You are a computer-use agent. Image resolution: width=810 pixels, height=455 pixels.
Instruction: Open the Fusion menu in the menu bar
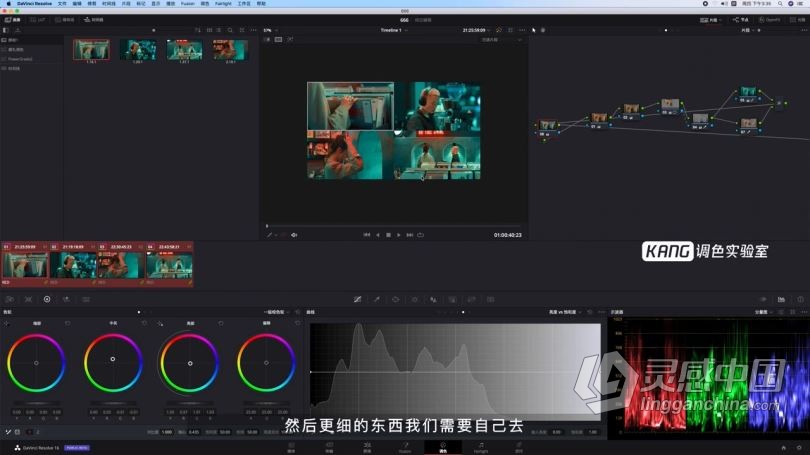point(188,4)
